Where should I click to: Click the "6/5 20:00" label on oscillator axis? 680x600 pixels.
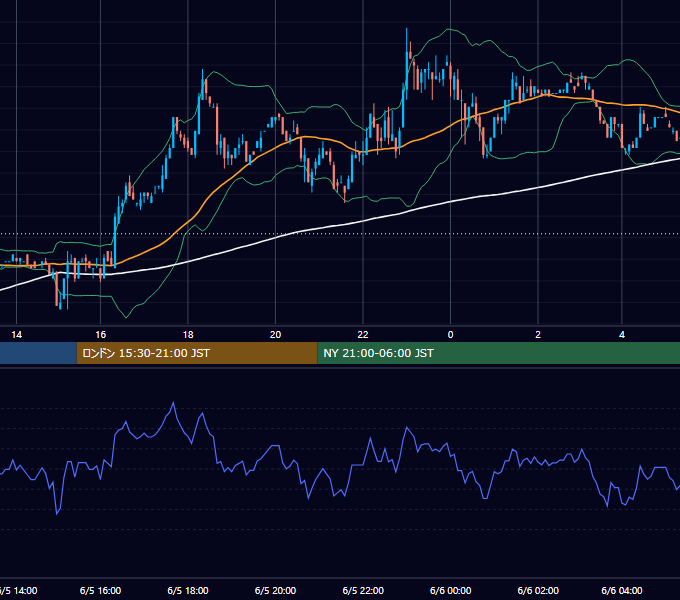pyautogui.click(x=275, y=590)
